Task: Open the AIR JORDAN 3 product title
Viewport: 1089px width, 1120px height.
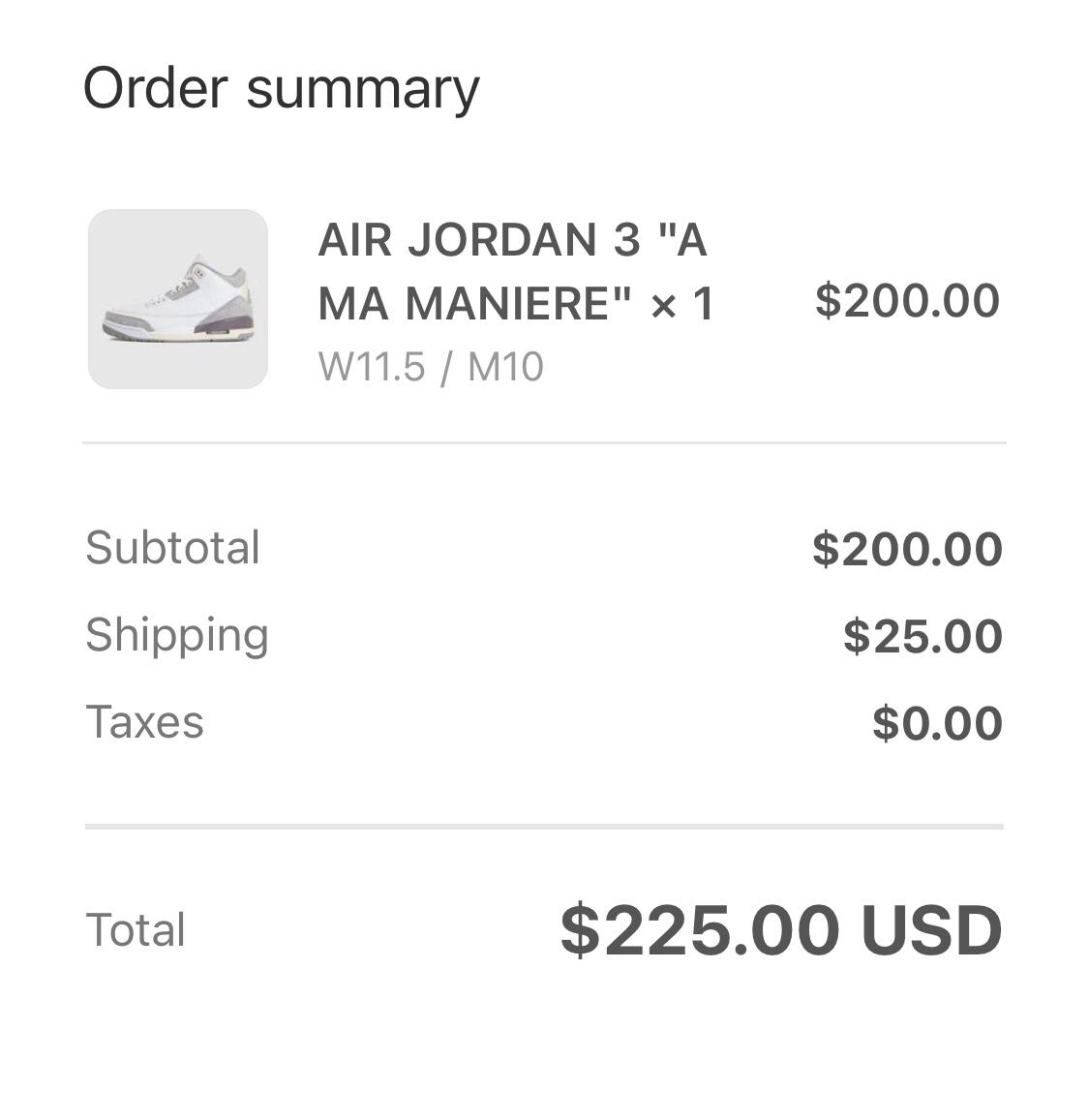Action: 516,271
